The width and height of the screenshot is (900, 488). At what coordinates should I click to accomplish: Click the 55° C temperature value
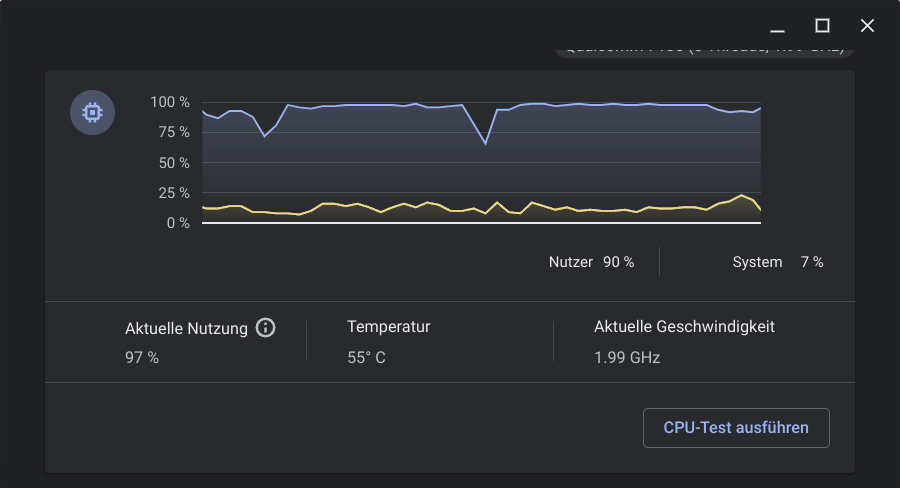[366, 358]
